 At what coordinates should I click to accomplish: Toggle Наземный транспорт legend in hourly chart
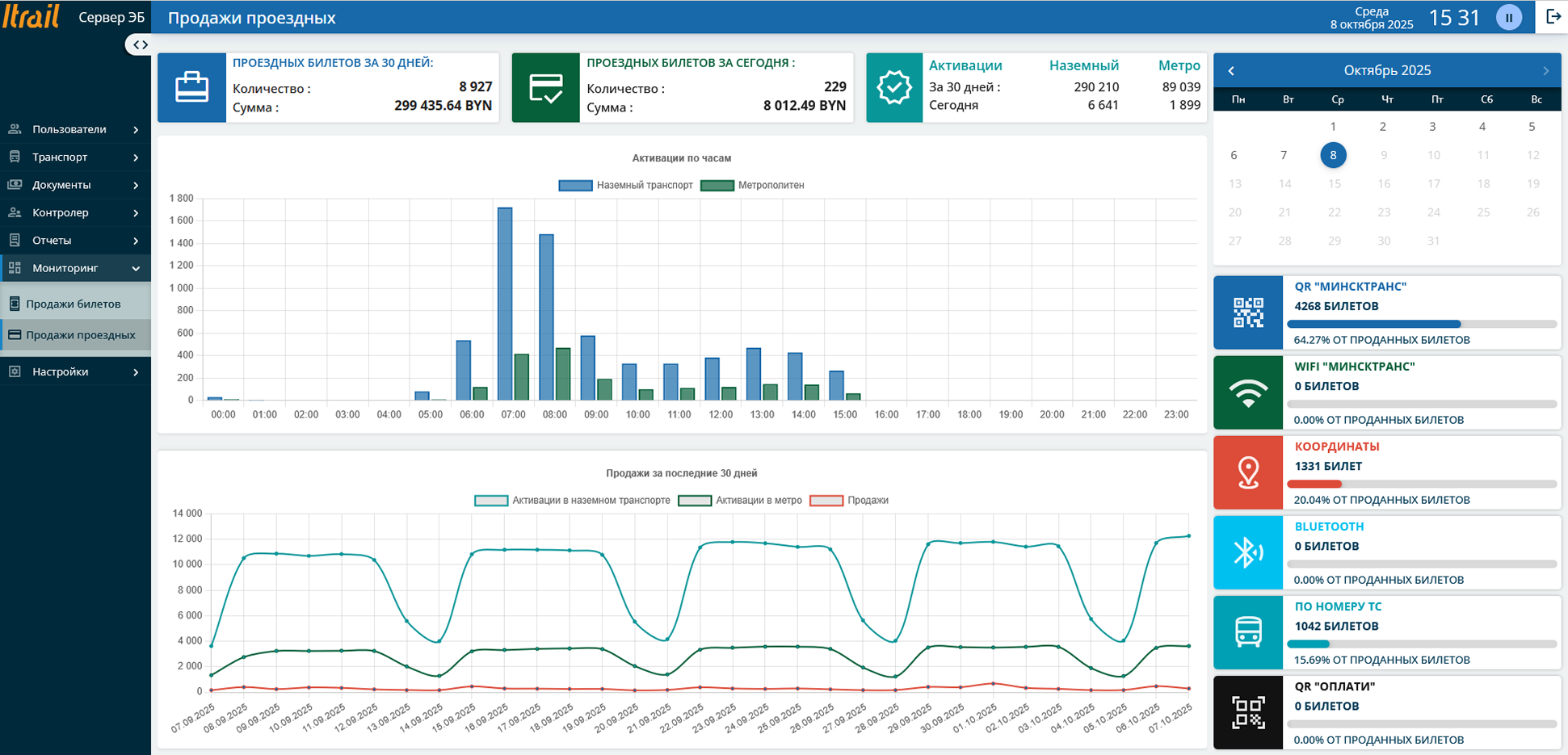pos(626,186)
